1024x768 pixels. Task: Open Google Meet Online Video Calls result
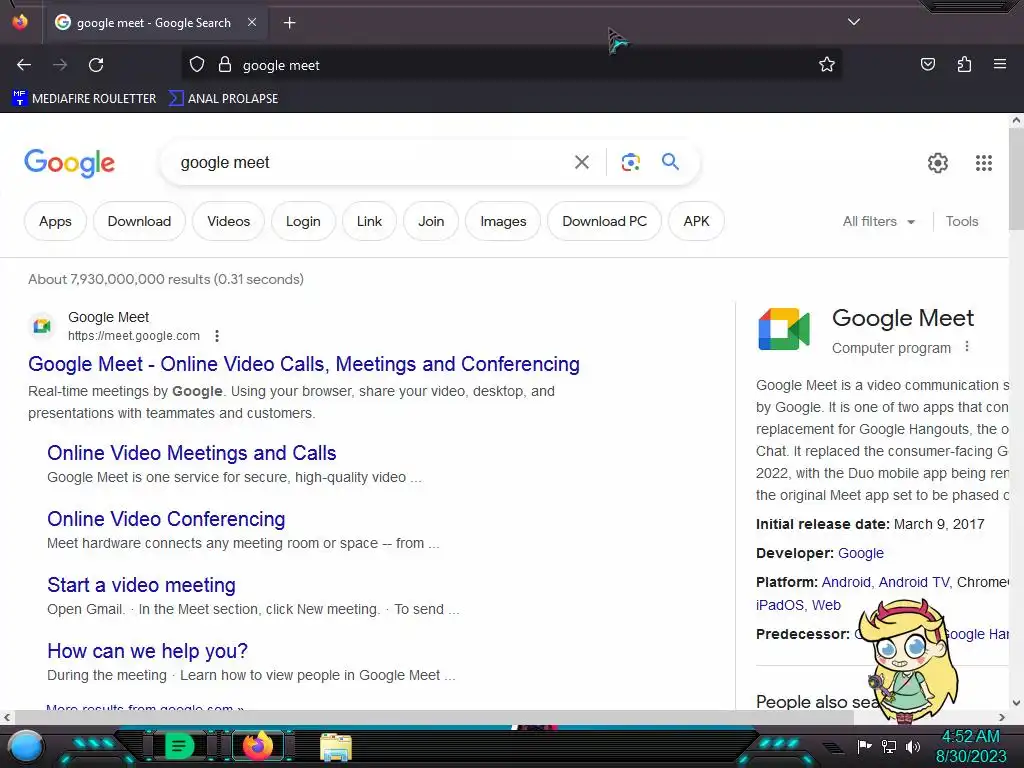304,364
